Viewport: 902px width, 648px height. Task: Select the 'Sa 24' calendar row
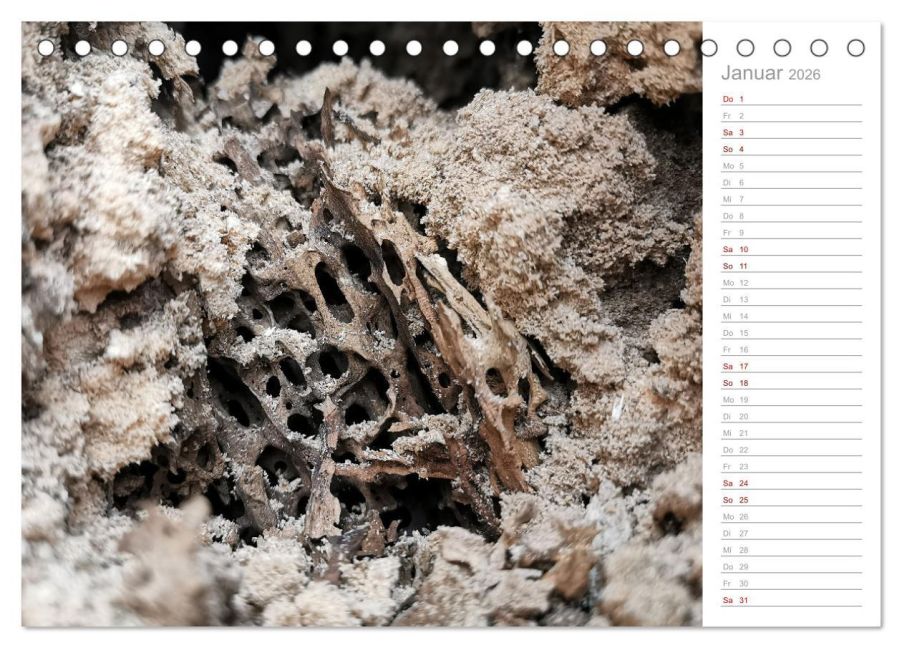click(792, 483)
